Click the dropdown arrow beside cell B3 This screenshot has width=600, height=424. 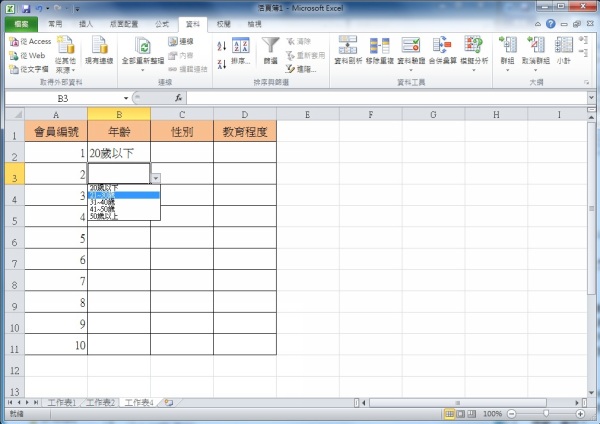point(156,177)
